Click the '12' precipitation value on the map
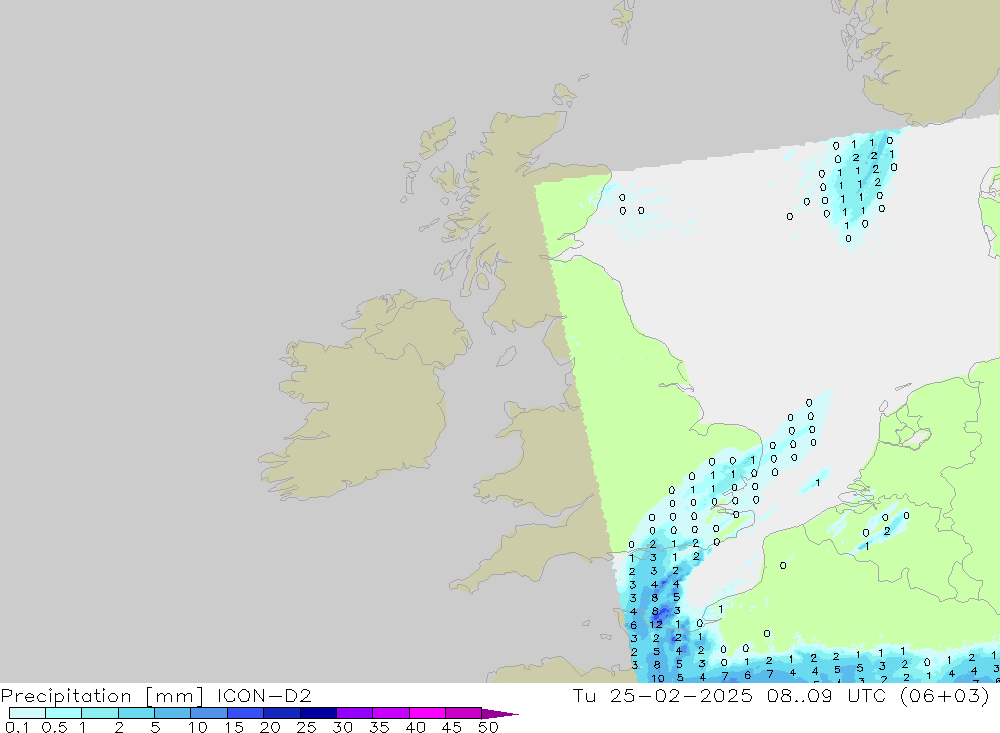 [x=656, y=625]
